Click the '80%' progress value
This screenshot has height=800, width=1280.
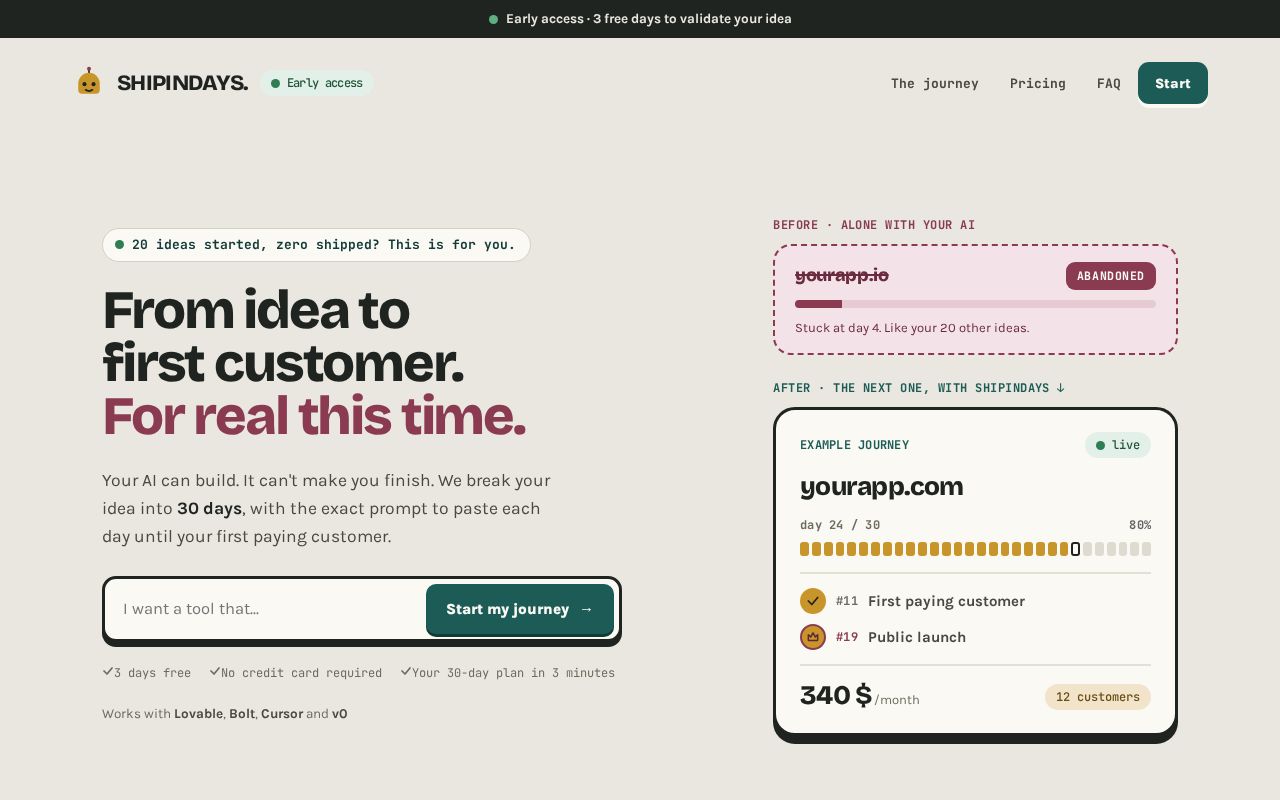coord(1140,525)
